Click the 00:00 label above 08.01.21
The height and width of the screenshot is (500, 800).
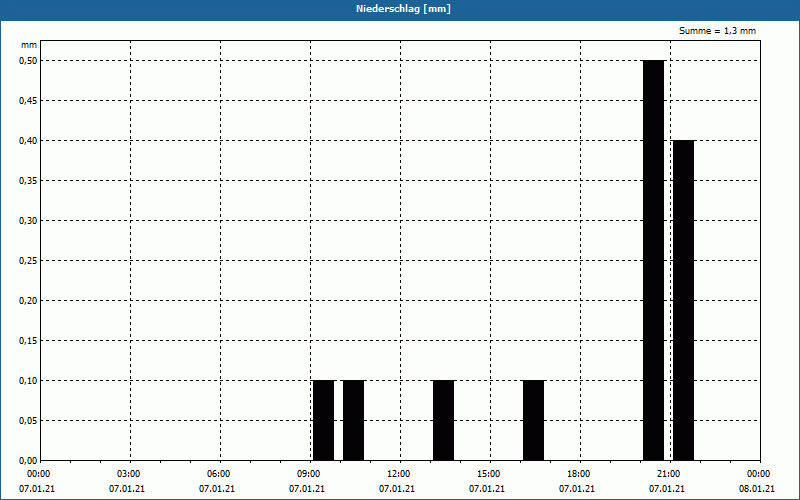tap(759, 474)
